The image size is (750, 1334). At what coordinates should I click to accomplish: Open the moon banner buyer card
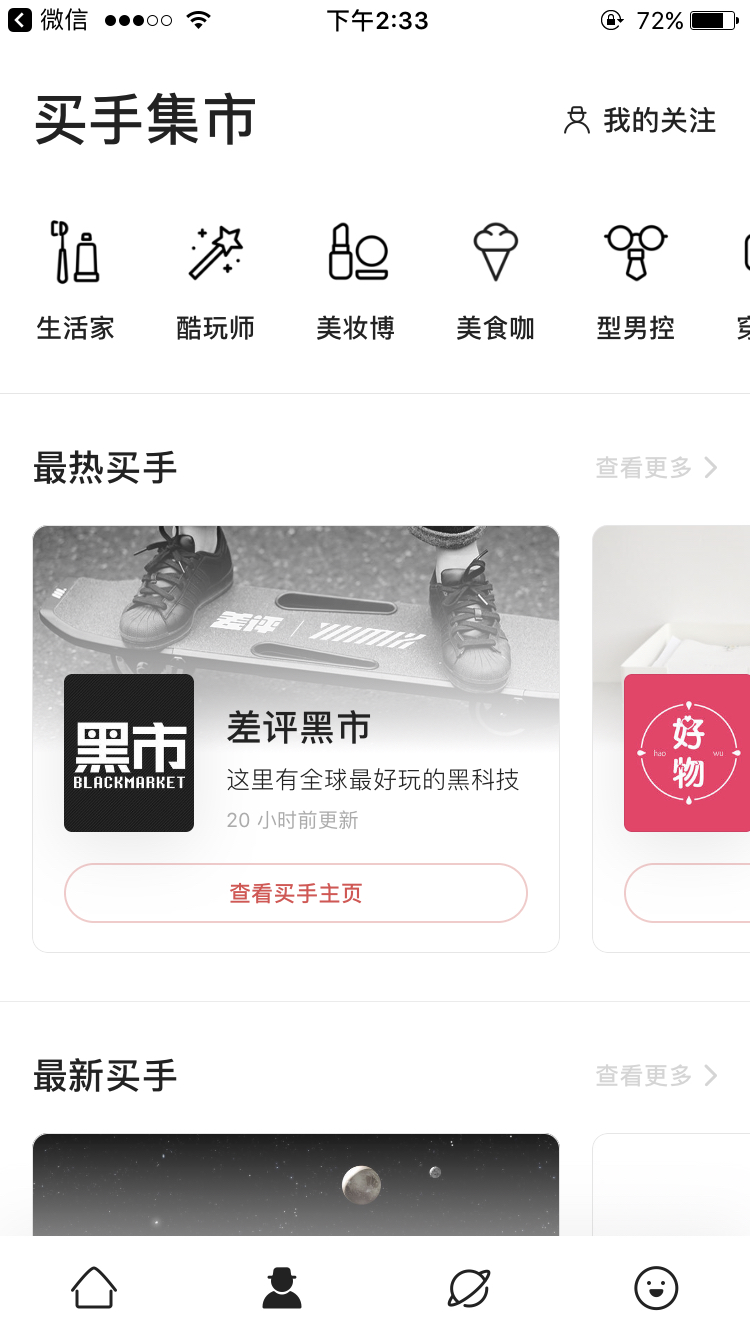pyautogui.click(x=296, y=1185)
